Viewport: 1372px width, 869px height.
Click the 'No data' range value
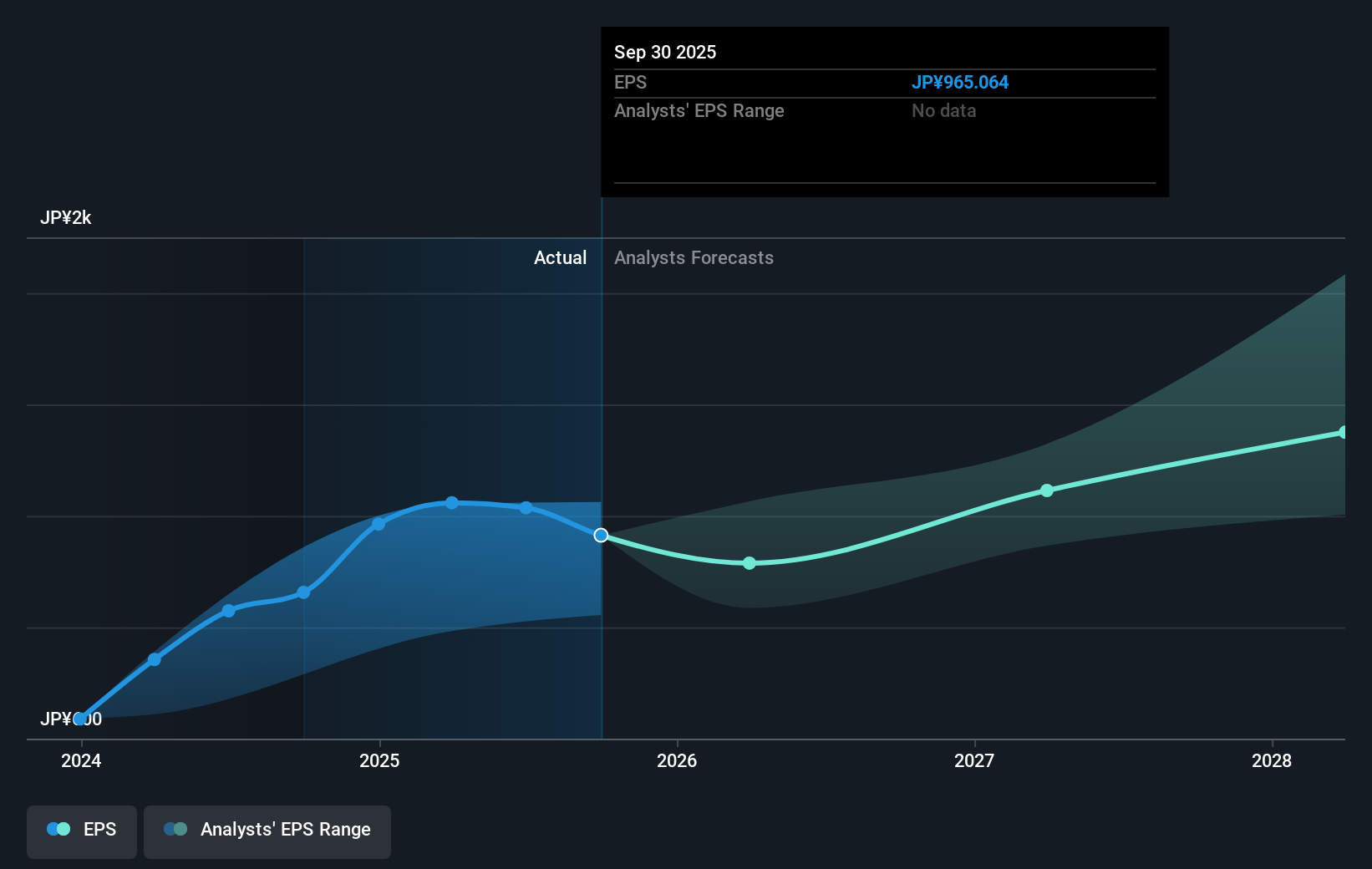(944, 110)
